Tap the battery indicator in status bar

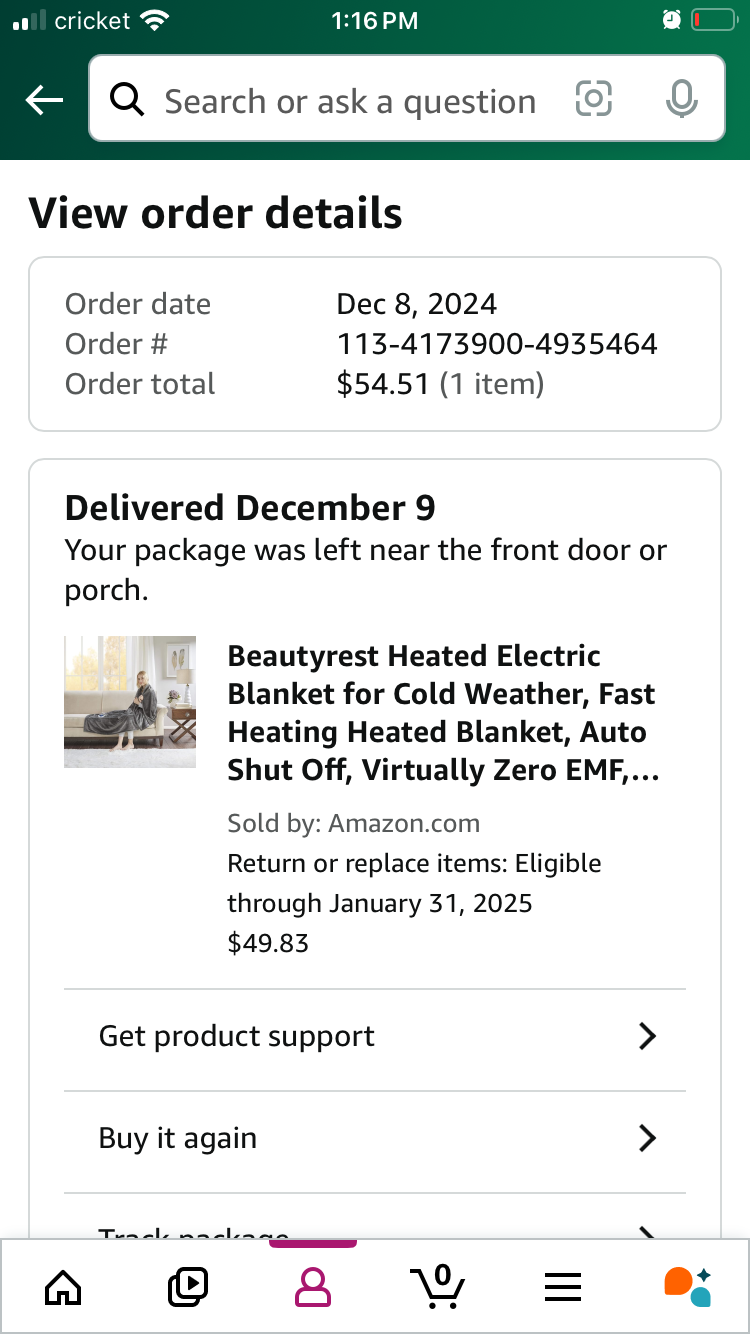(713, 20)
